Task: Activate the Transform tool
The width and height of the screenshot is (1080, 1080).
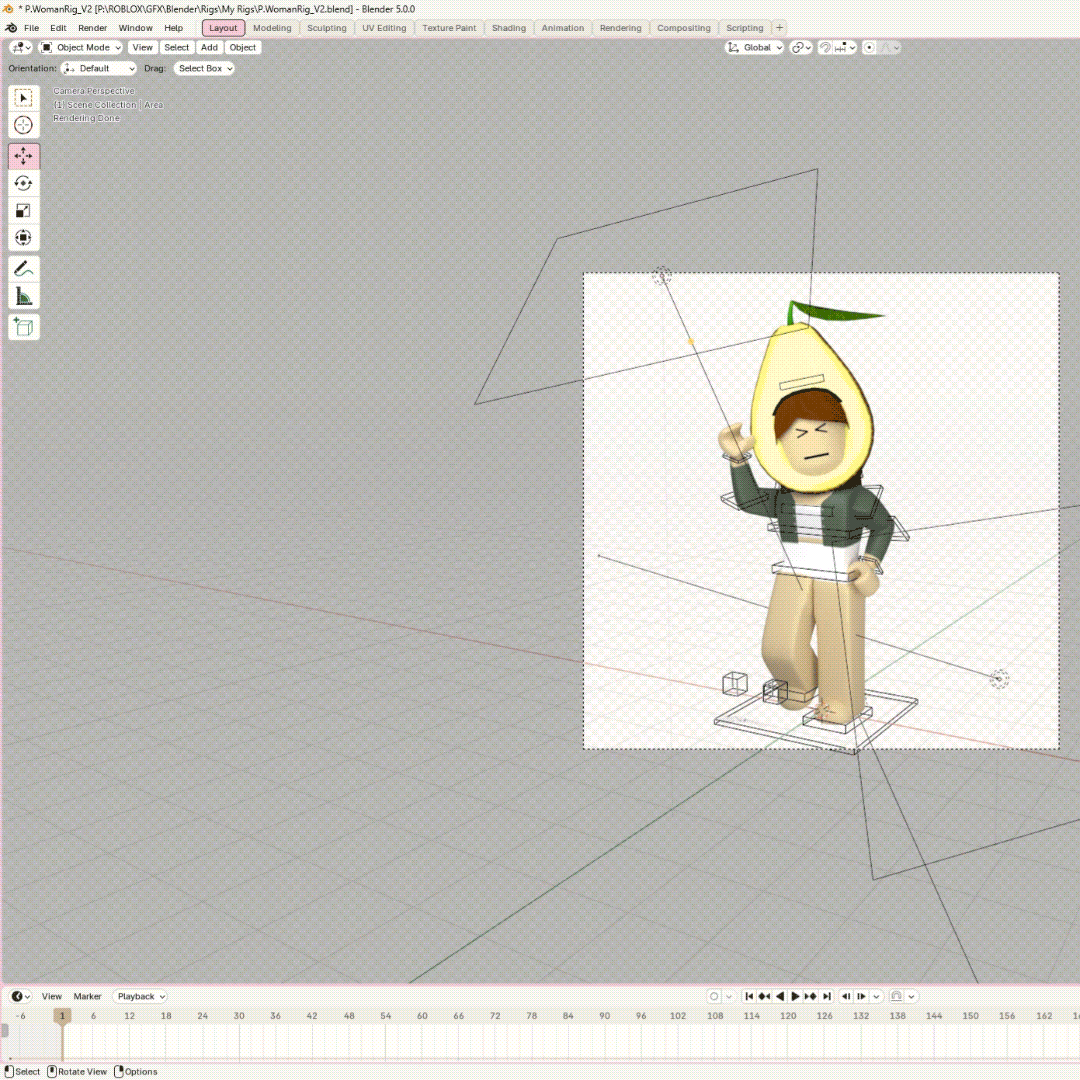Action: (x=23, y=238)
